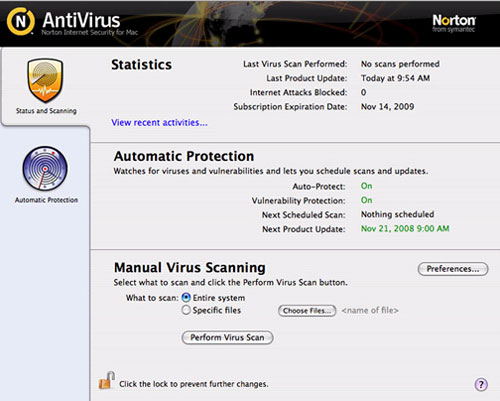Select the Automatic Protection radar icon
The width and height of the screenshot is (500, 401).
pyautogui.click(x=45, y=168)
